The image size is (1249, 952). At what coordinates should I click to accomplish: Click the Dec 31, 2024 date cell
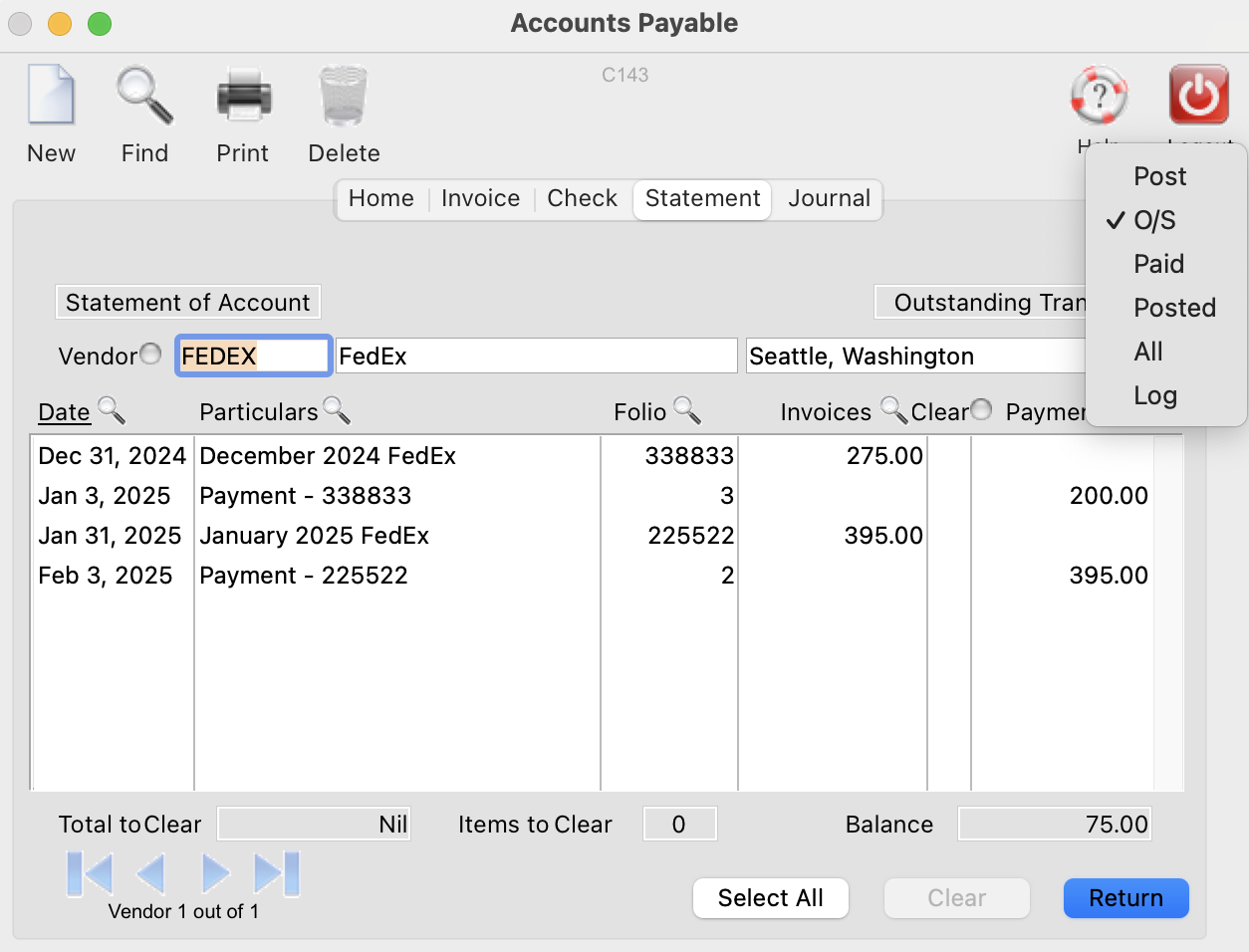[112, 456]
